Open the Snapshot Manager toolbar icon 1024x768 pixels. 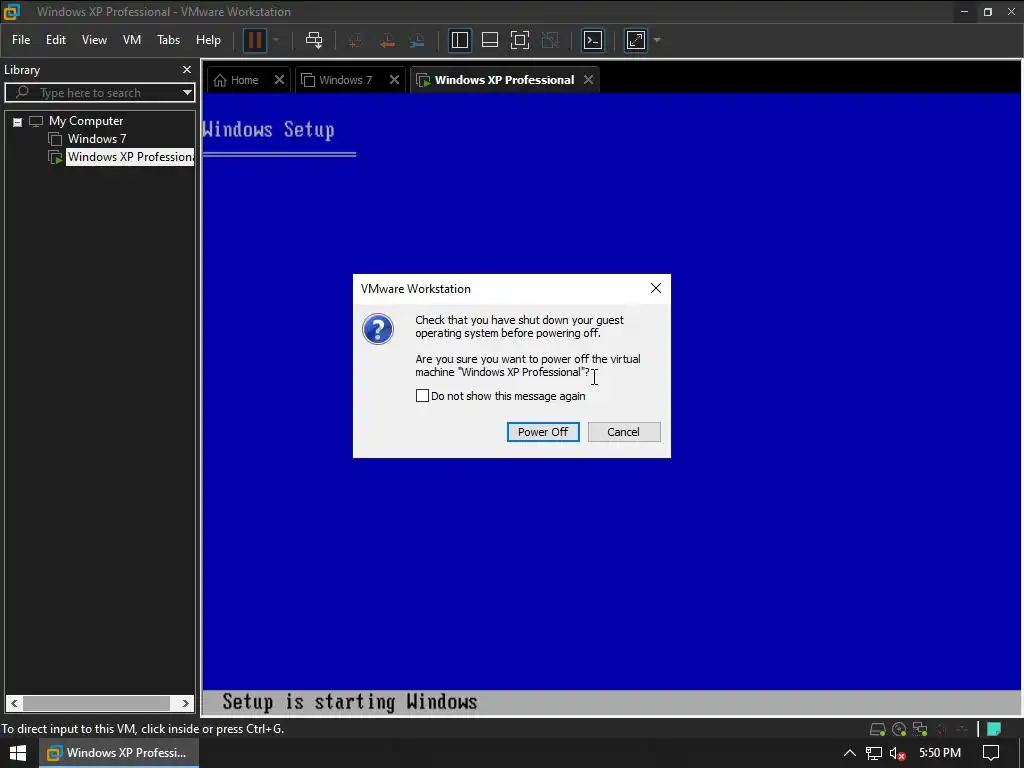point(417,40)
